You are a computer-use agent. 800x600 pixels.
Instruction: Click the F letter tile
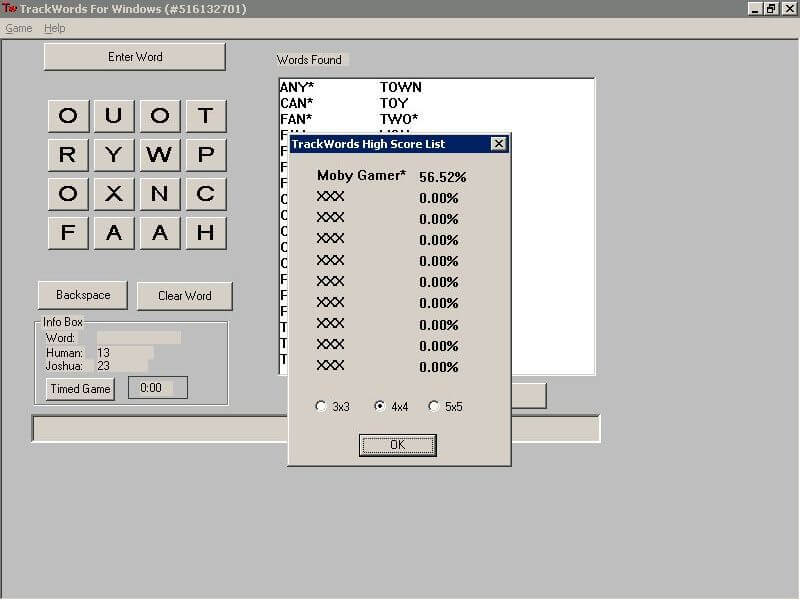pos(68,233)
